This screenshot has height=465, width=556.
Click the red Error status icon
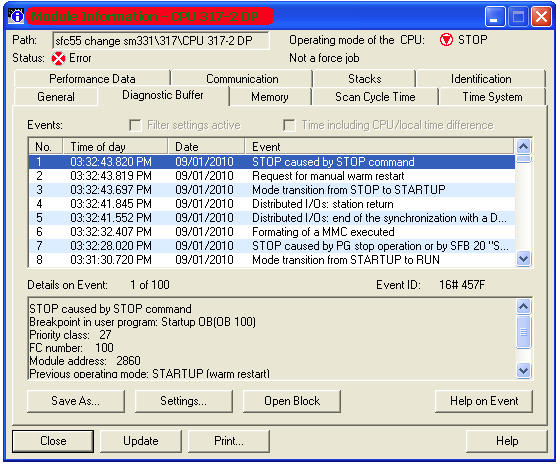tap(58, 58)
